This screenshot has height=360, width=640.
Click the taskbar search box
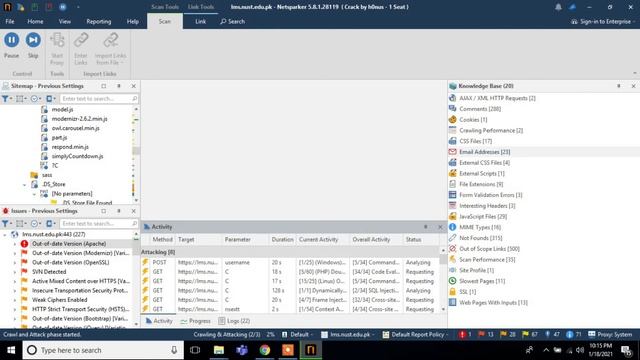(x=103, y=350)
